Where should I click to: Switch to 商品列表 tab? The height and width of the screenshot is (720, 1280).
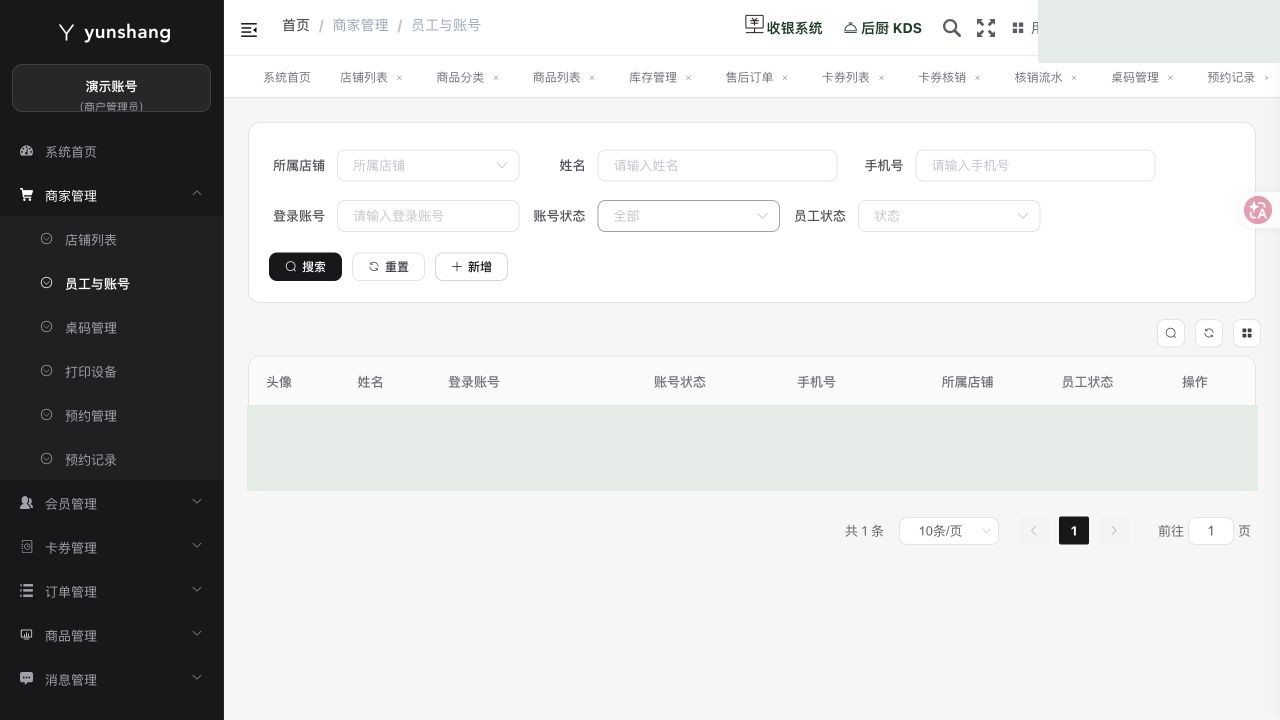557,77
